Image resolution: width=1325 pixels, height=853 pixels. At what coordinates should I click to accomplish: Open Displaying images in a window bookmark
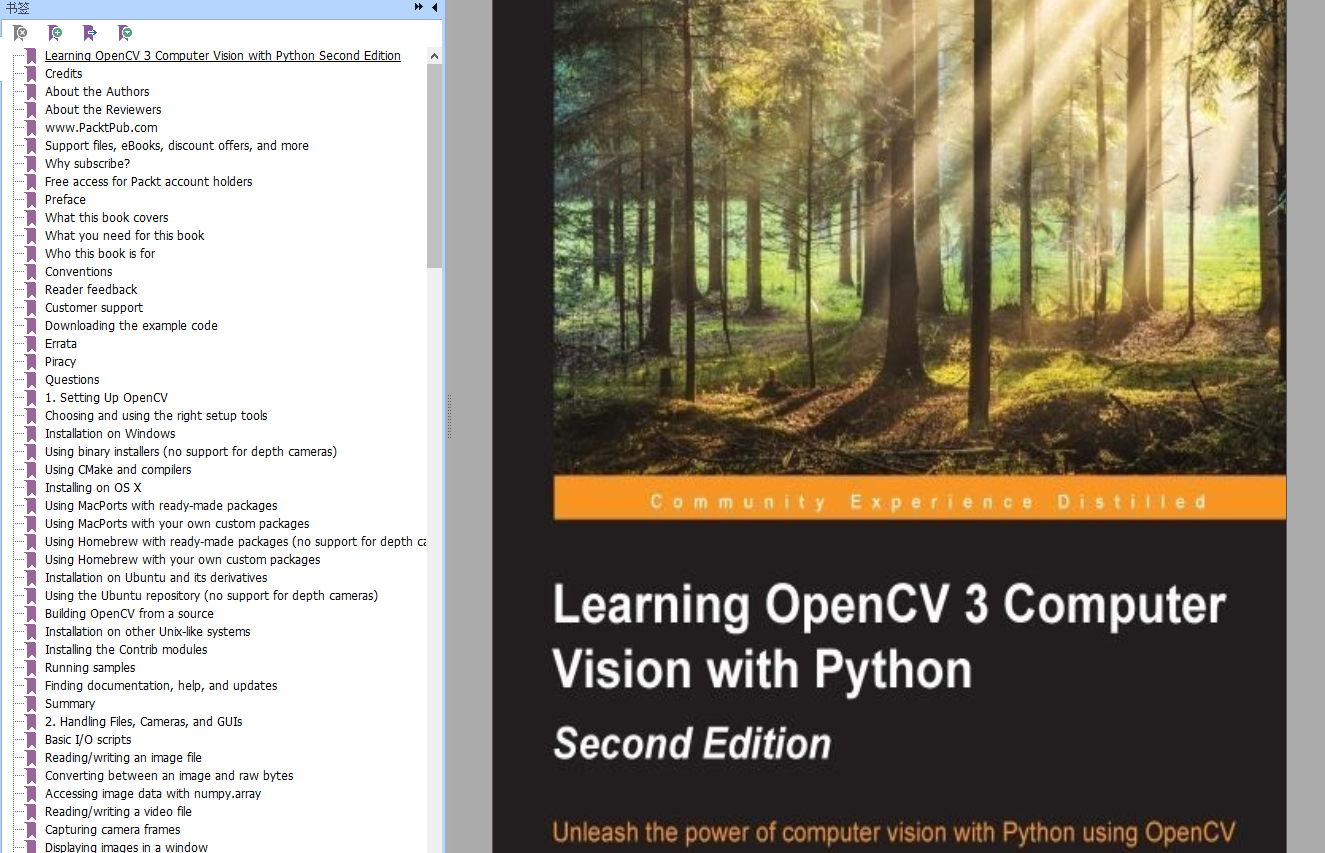(126, 847)
